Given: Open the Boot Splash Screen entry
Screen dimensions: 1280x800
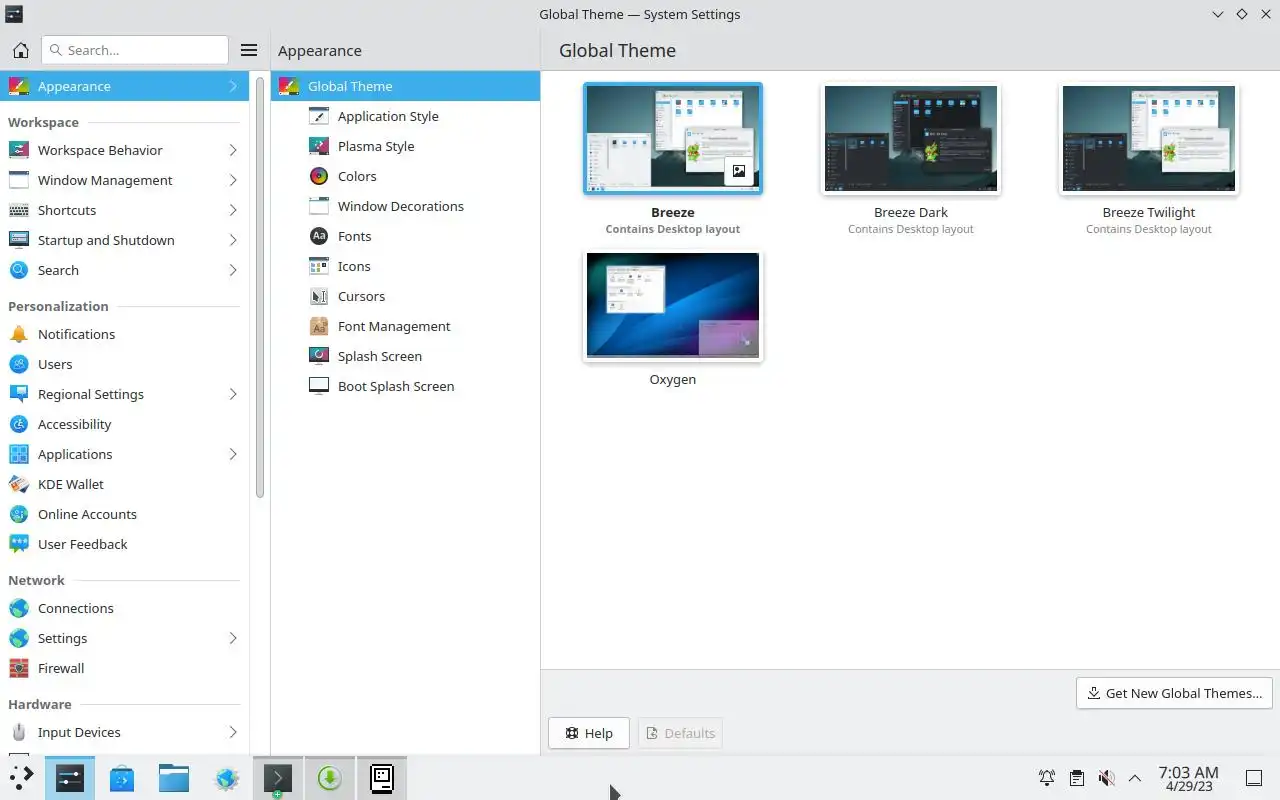Looking at the screenshot, I should (x=405, y=386).
